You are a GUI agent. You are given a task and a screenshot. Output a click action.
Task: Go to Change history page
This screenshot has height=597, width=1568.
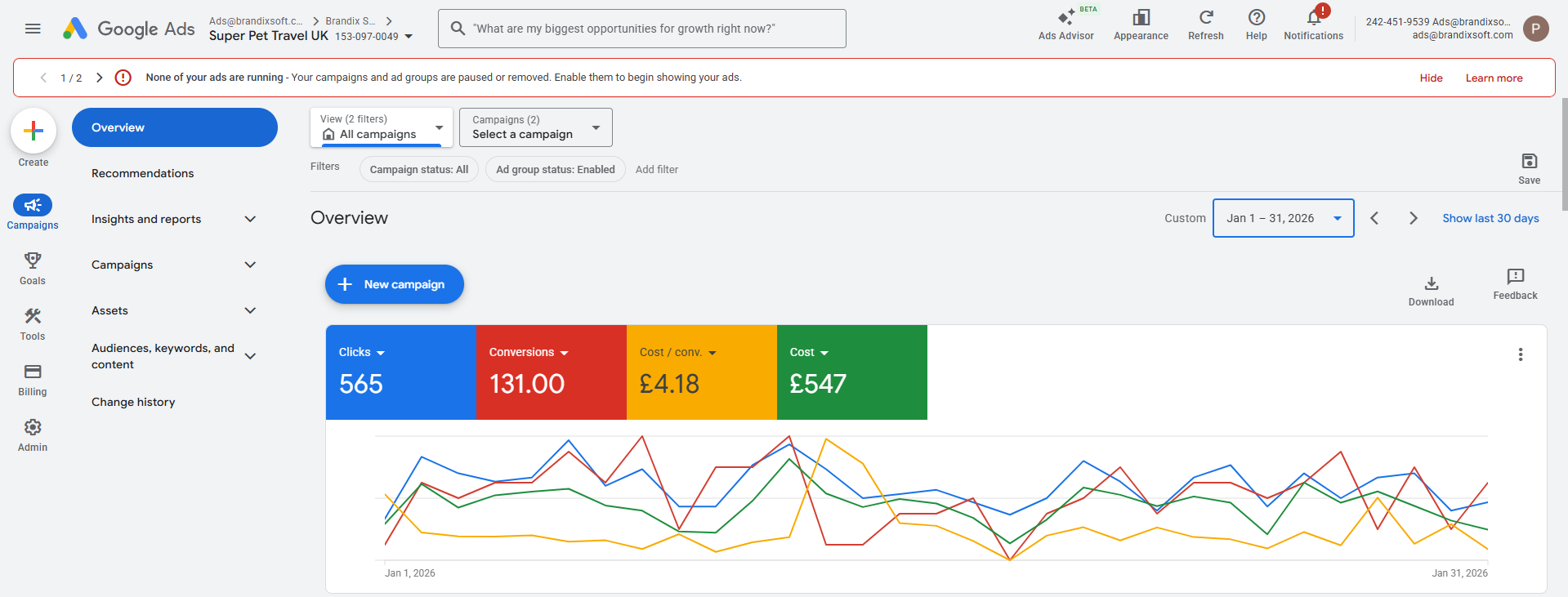133,402
